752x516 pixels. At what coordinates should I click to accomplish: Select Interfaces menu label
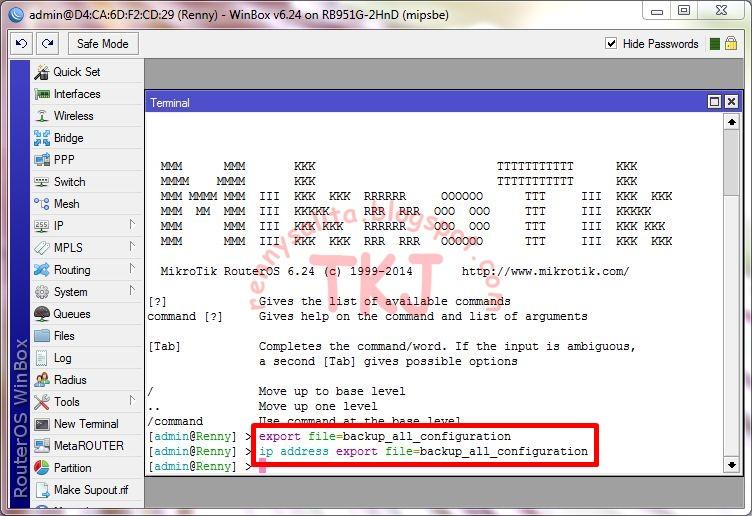coord(77,94)
